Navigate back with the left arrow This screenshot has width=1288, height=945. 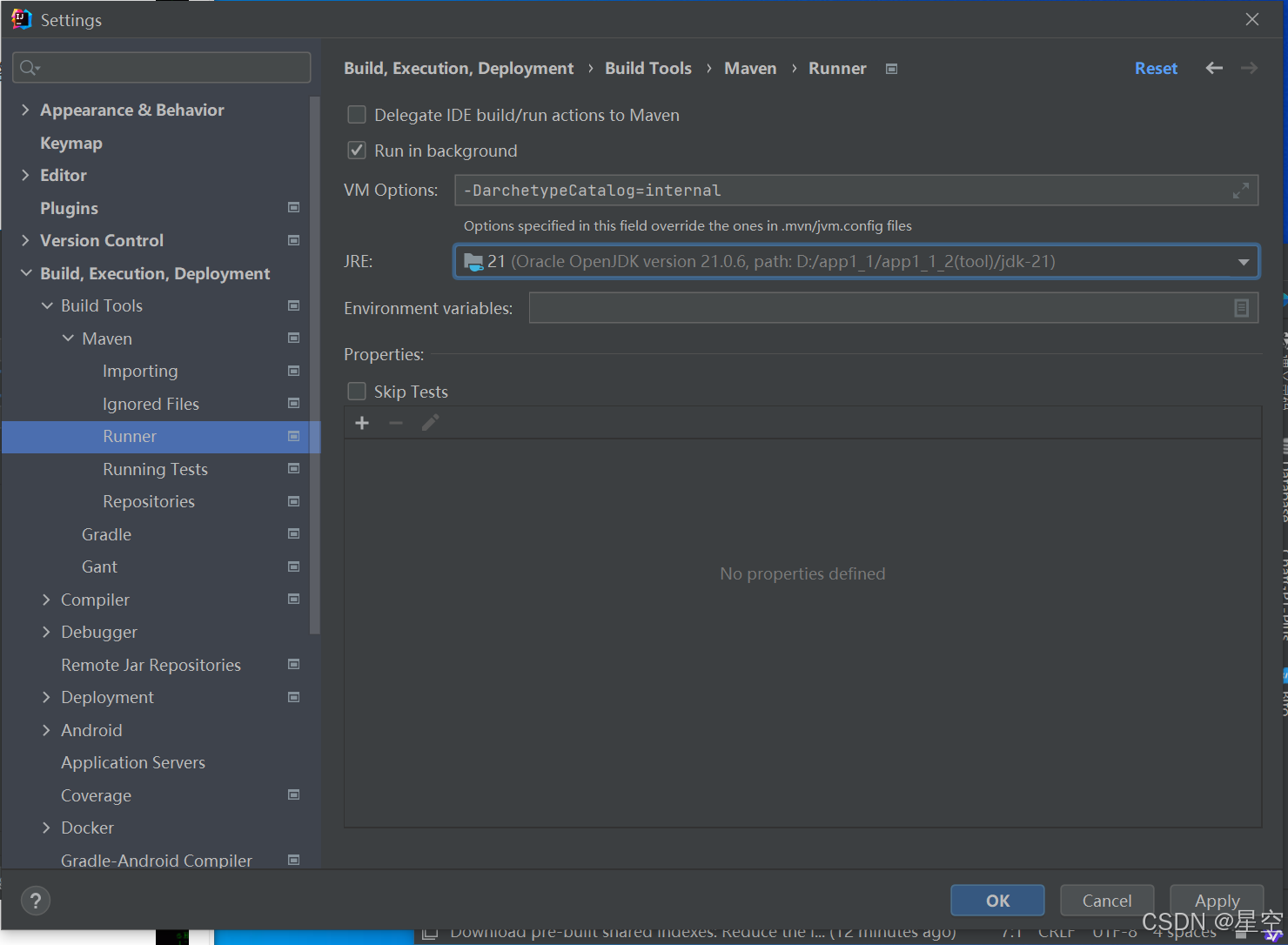[x=1214, y=68]
